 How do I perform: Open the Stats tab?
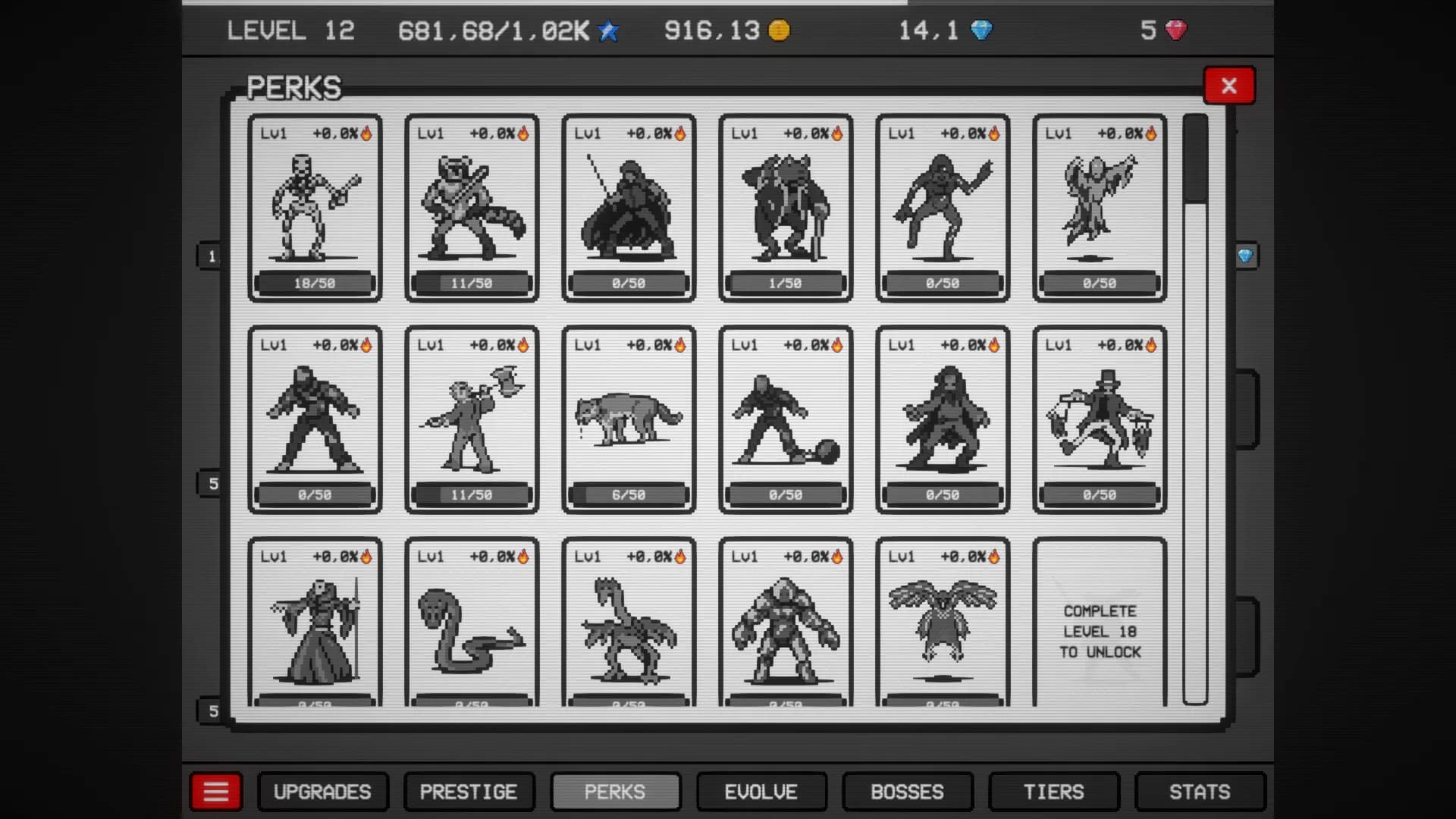[x=1200, y=792]
